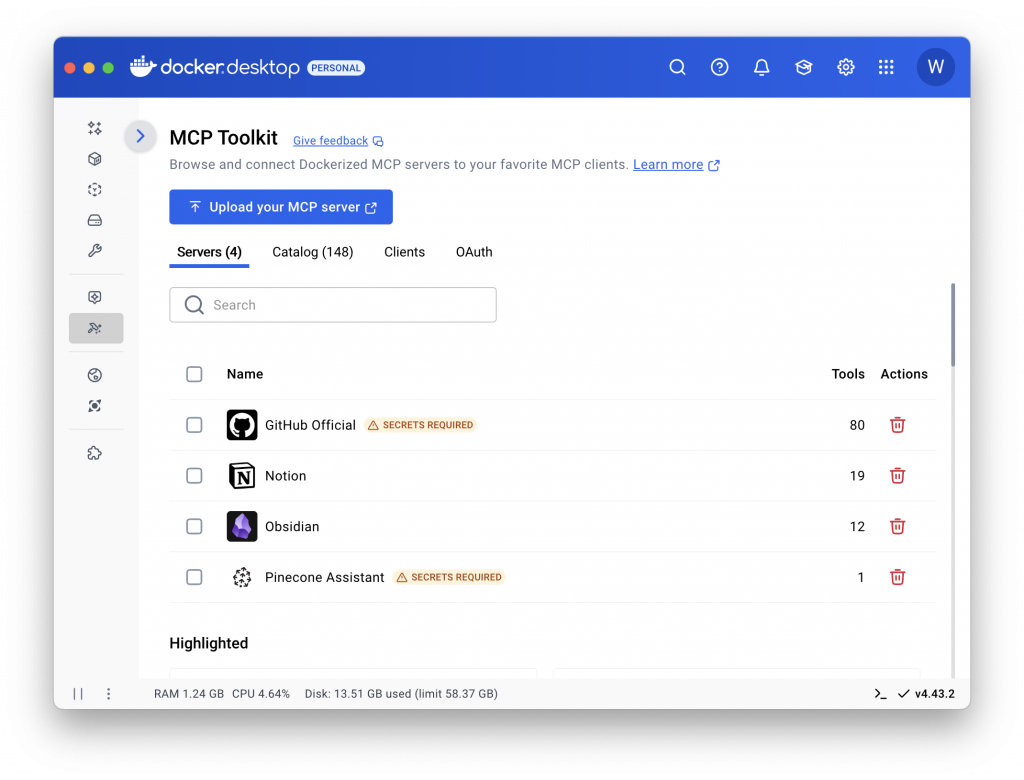Check the GitHub Official server checkbox
1024x780 pixels.
(x=194, y=425)
